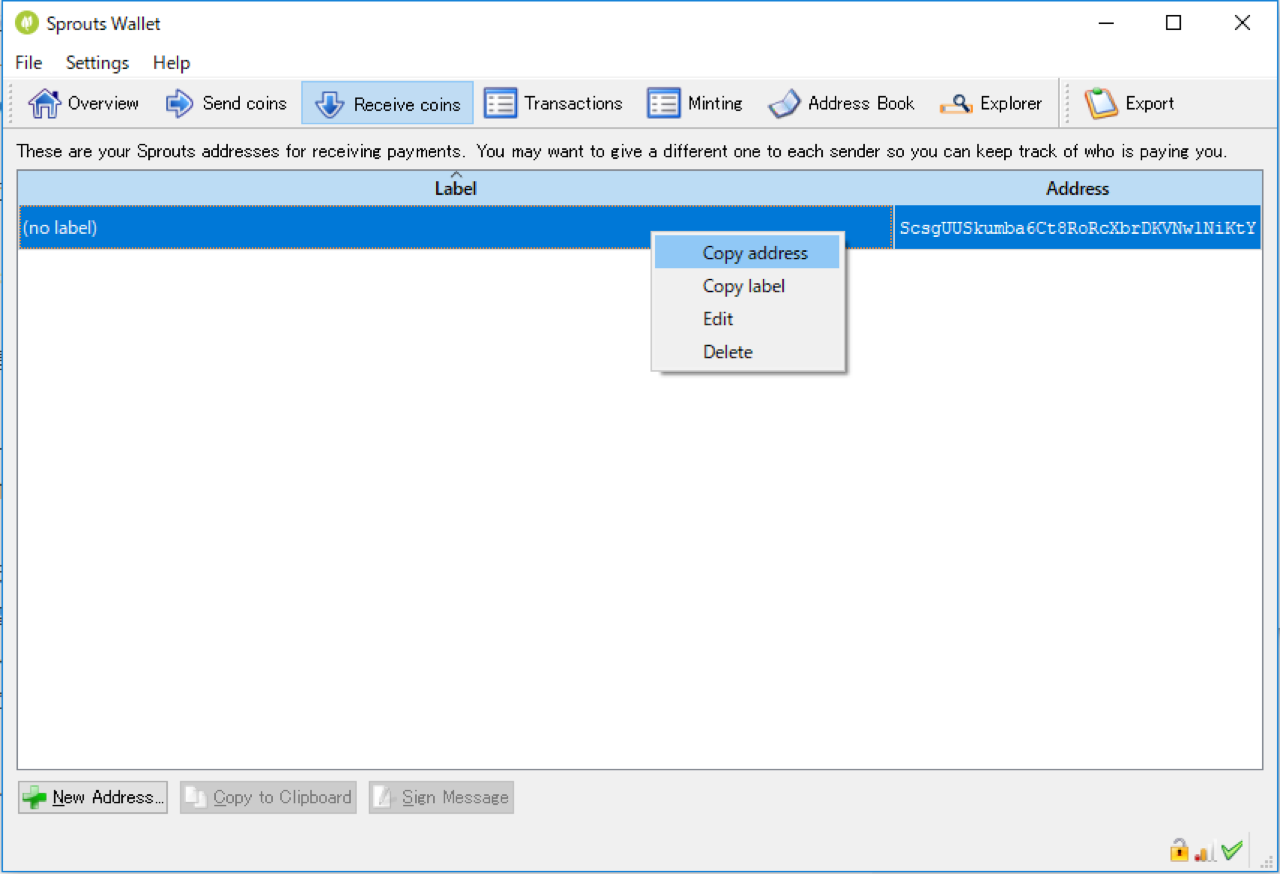Launch the block Explorer
Image resolution: width=1280 pixels, height=874 pixels.
(x=991, y=103)
